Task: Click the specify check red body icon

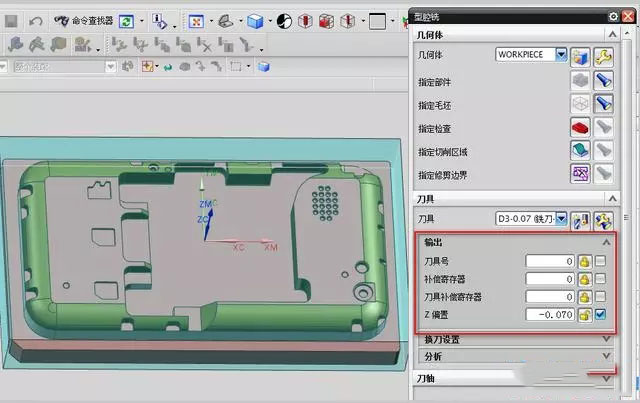Action: coord(579,126)
